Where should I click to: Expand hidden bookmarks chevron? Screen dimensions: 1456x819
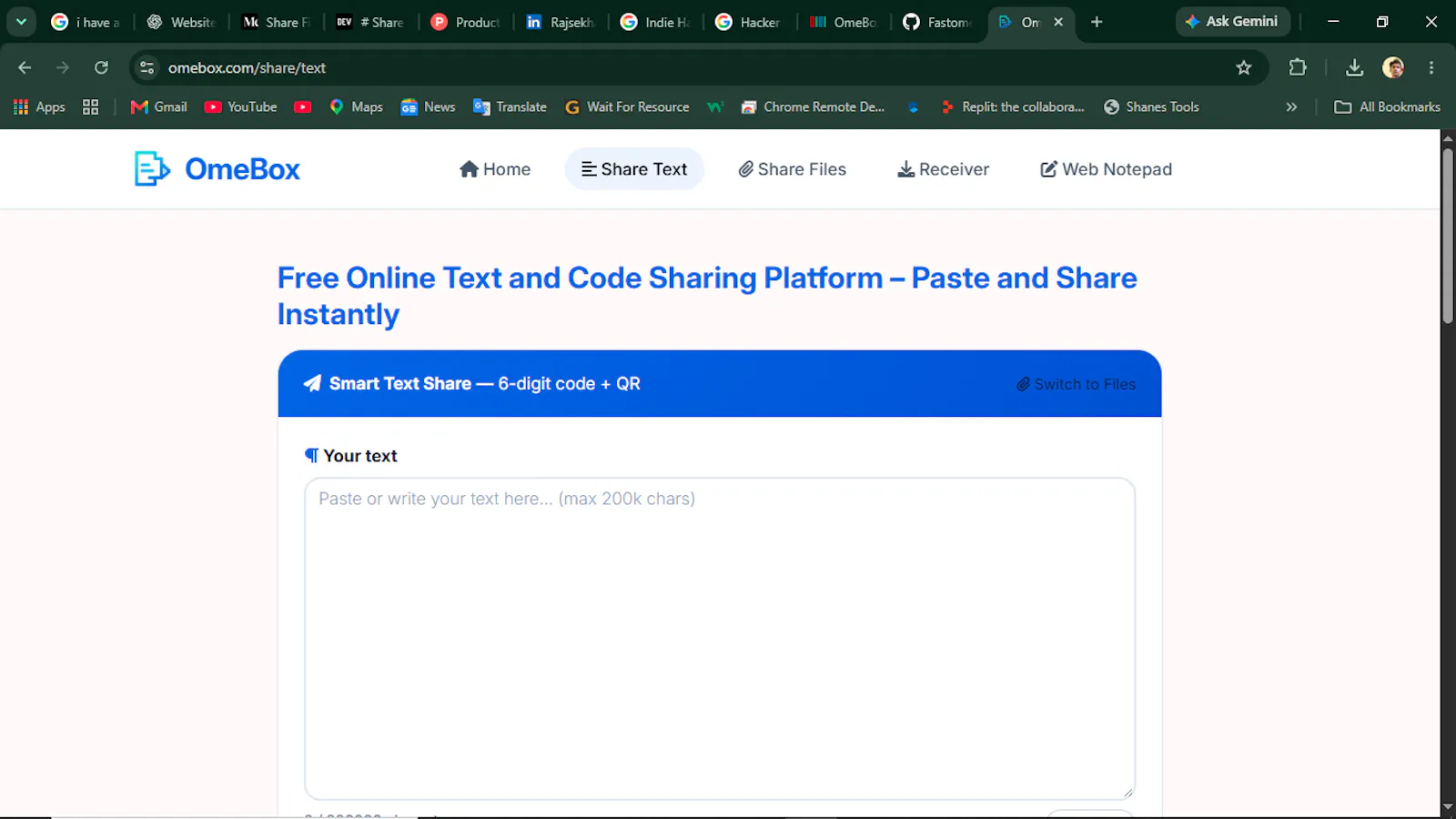1291,106
